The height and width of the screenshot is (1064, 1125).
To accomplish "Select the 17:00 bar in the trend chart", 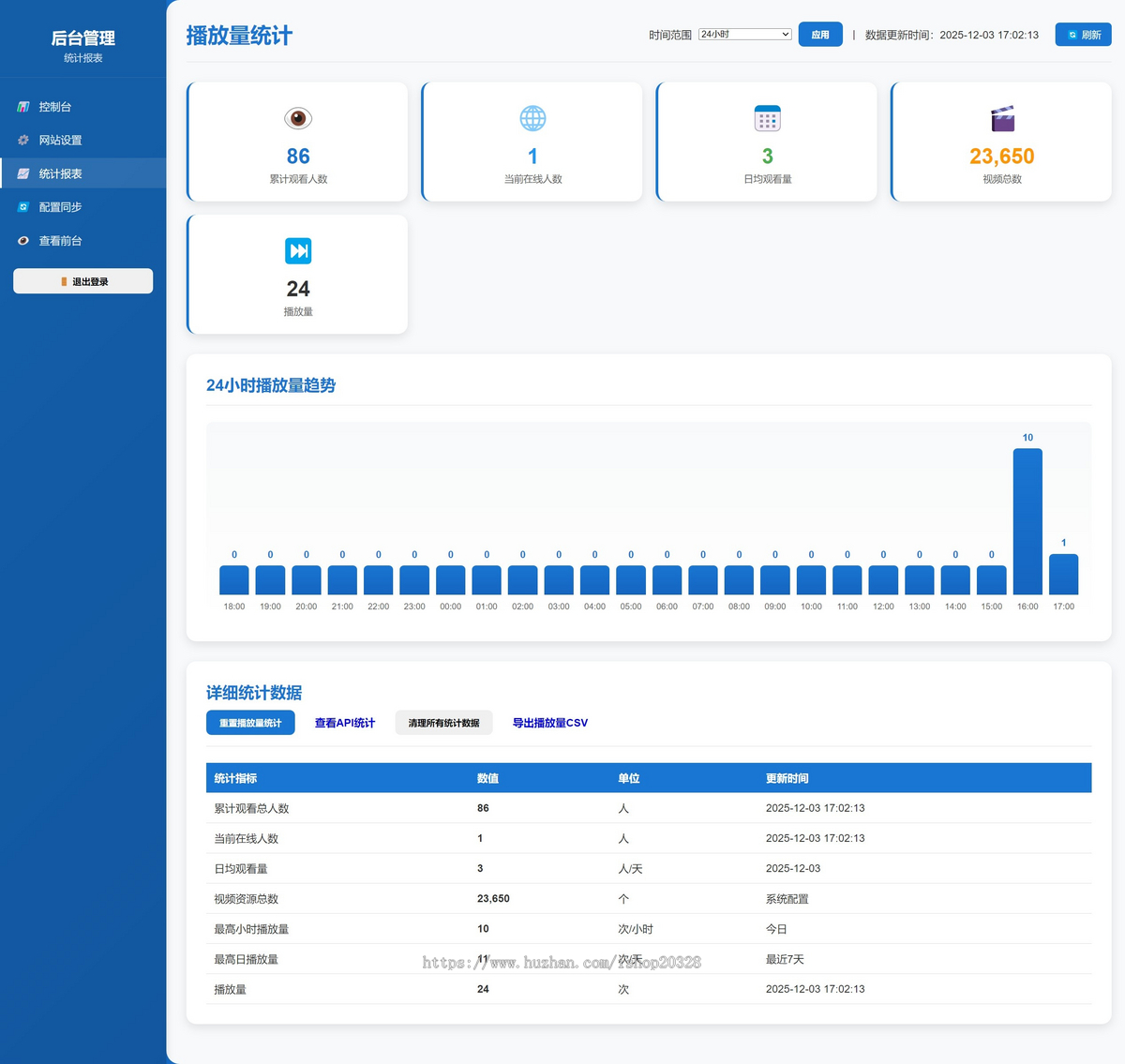I will coord(1063,574).
